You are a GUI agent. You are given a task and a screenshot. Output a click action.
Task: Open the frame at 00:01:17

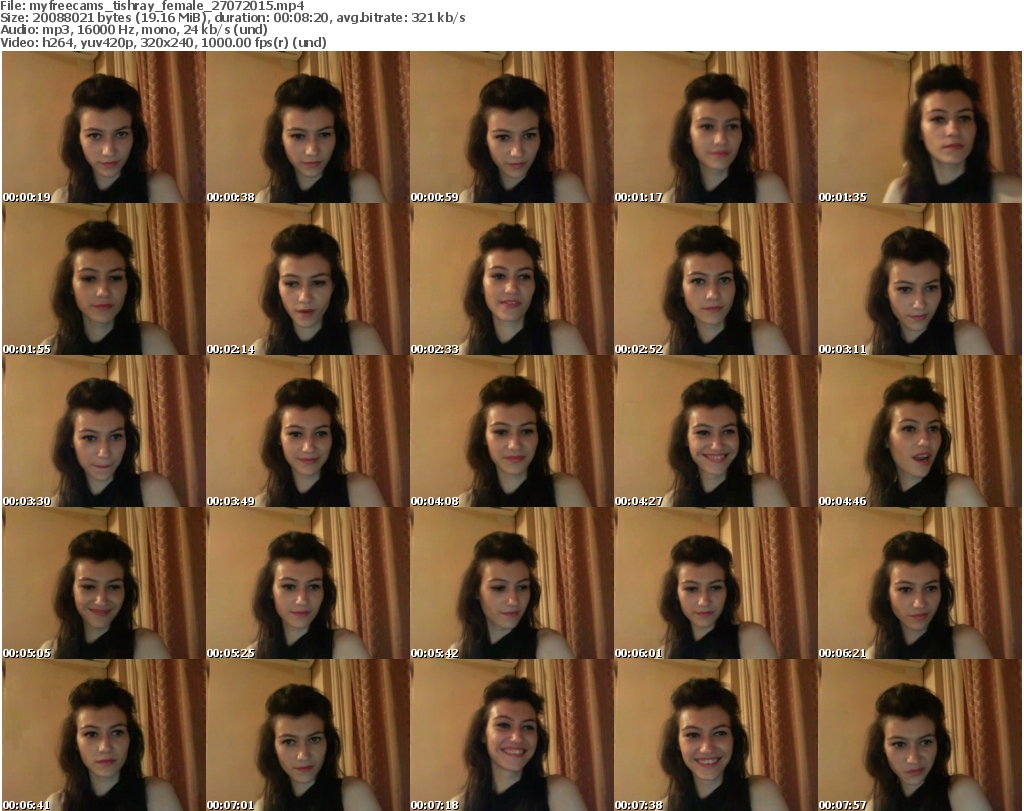716,127
